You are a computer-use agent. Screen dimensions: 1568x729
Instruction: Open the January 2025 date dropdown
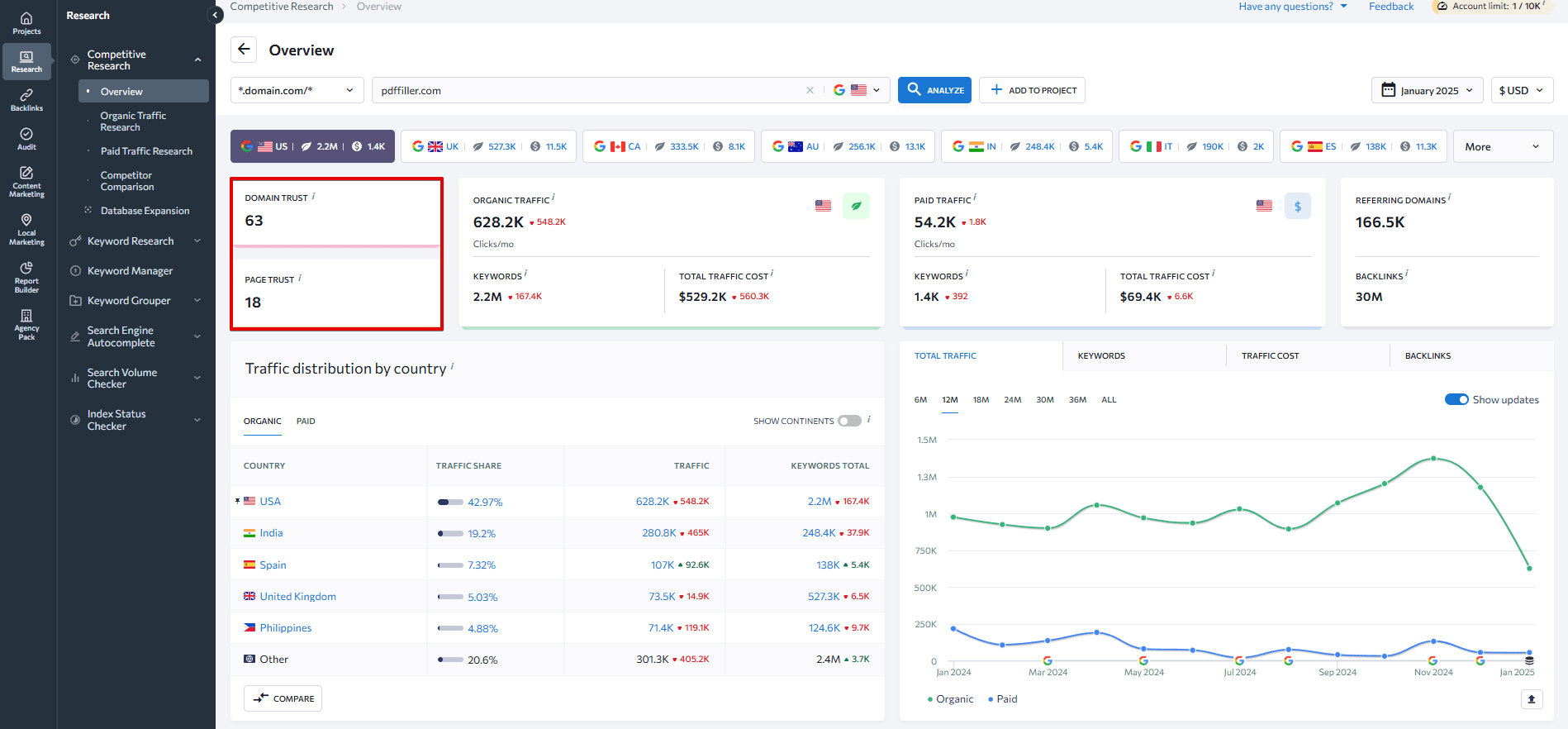coord(1428,90)
